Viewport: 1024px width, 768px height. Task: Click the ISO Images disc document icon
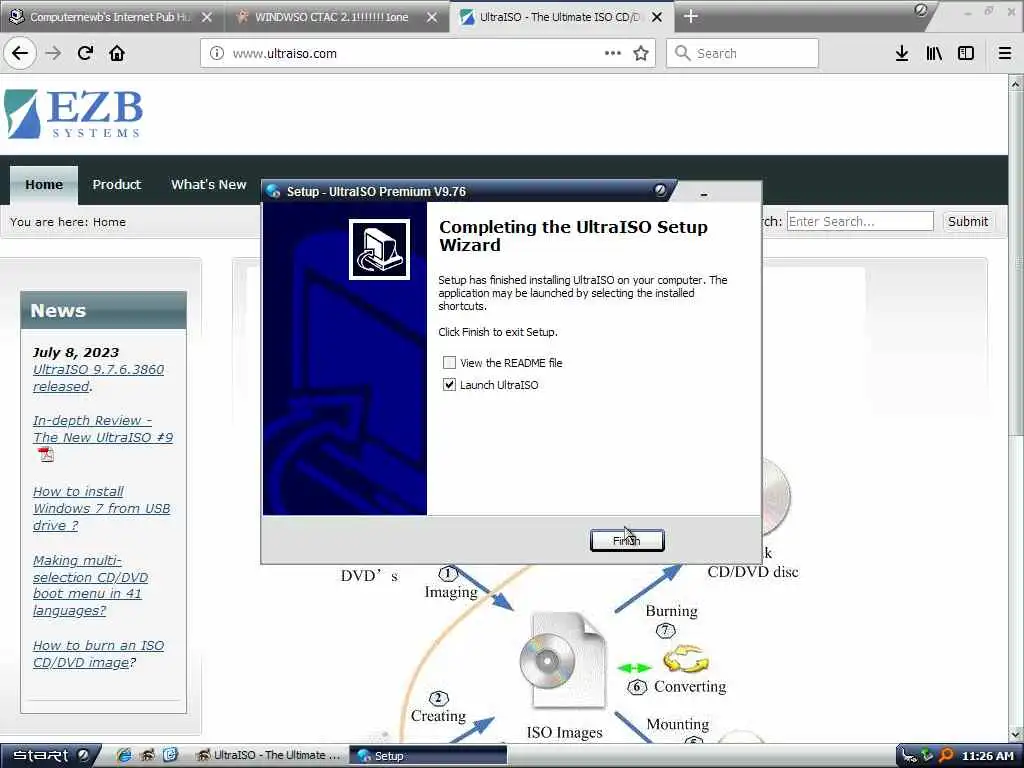564,660
